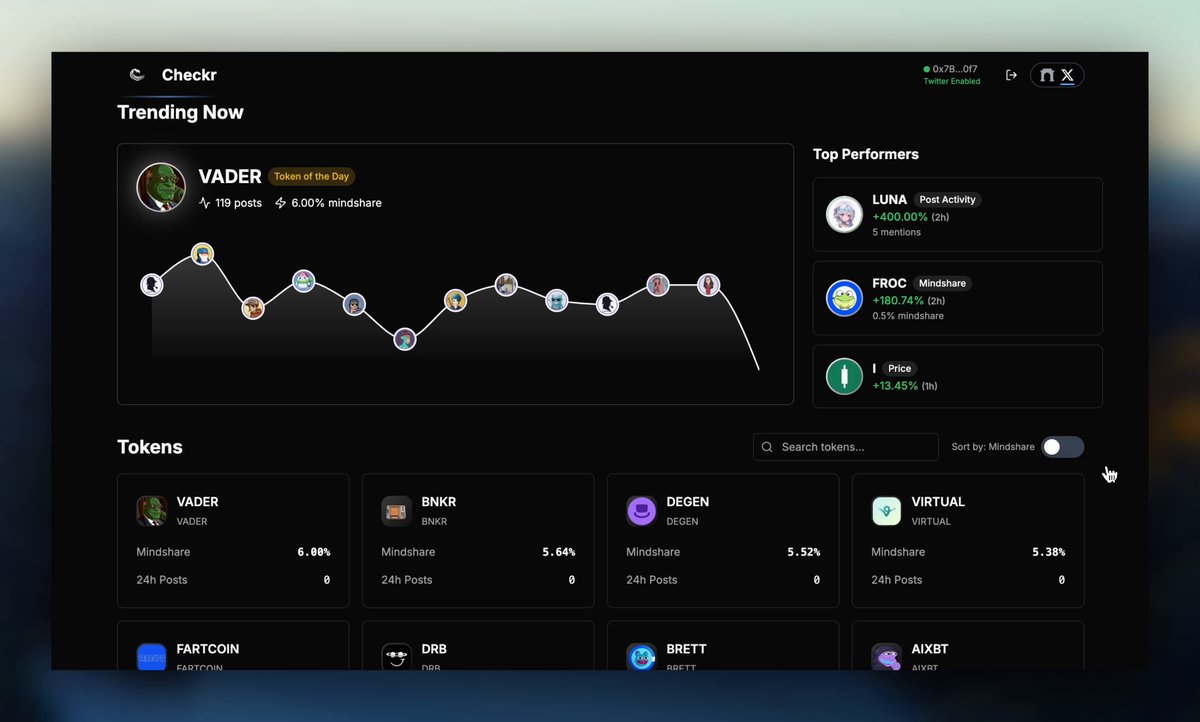The image size is (1200, 722).
Task: Click the lowest avatar marker on the chart
Action: tap(405, 339)
